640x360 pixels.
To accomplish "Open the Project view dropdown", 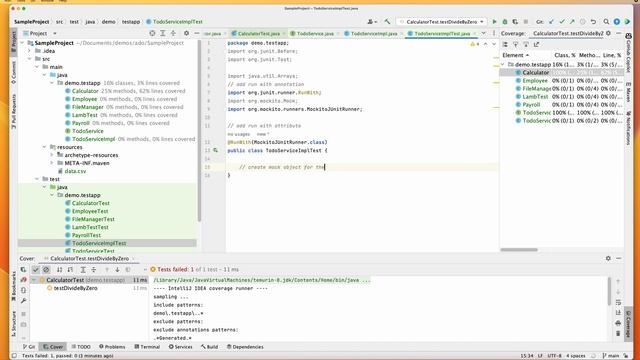I will pos(40,33).
